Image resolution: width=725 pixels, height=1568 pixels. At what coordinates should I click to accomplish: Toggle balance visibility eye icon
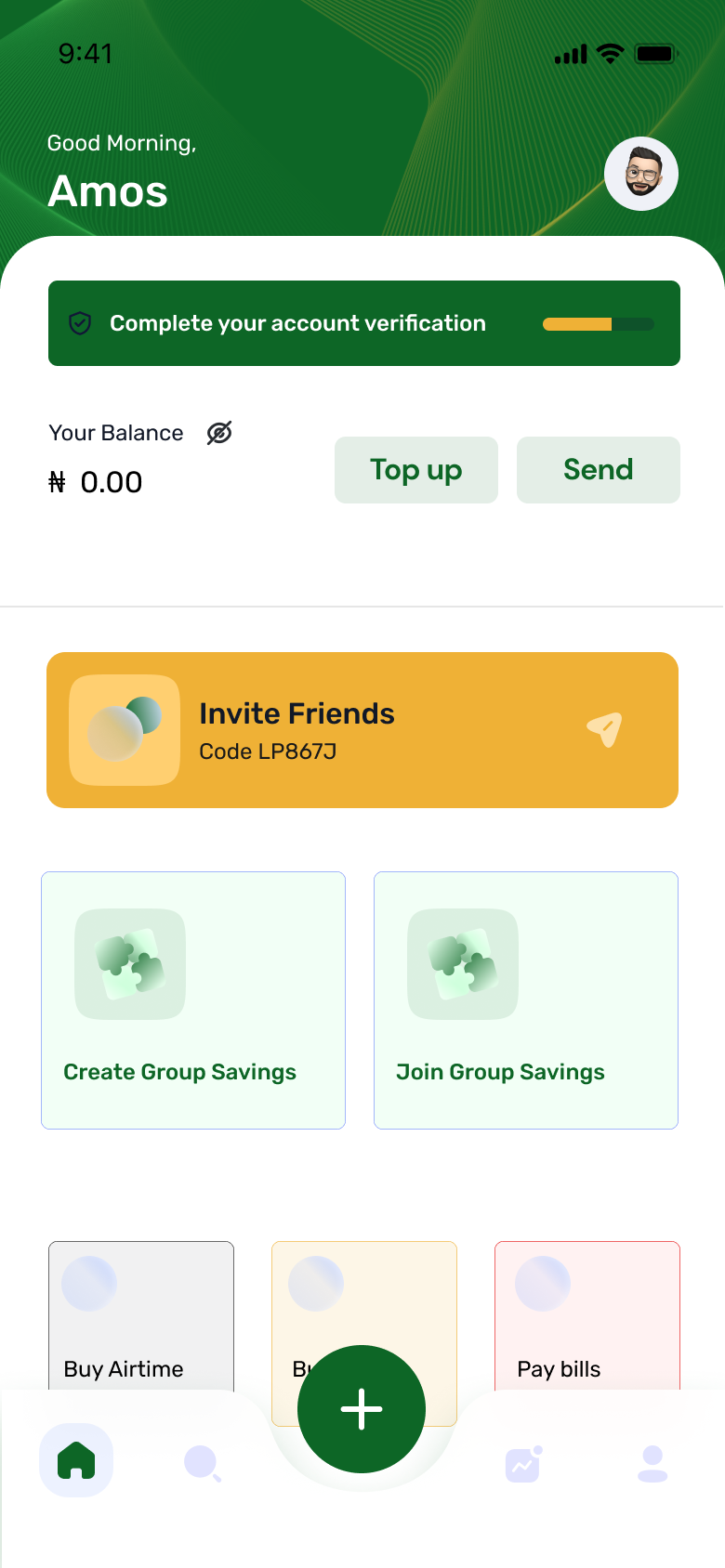[x=219, y=433]
